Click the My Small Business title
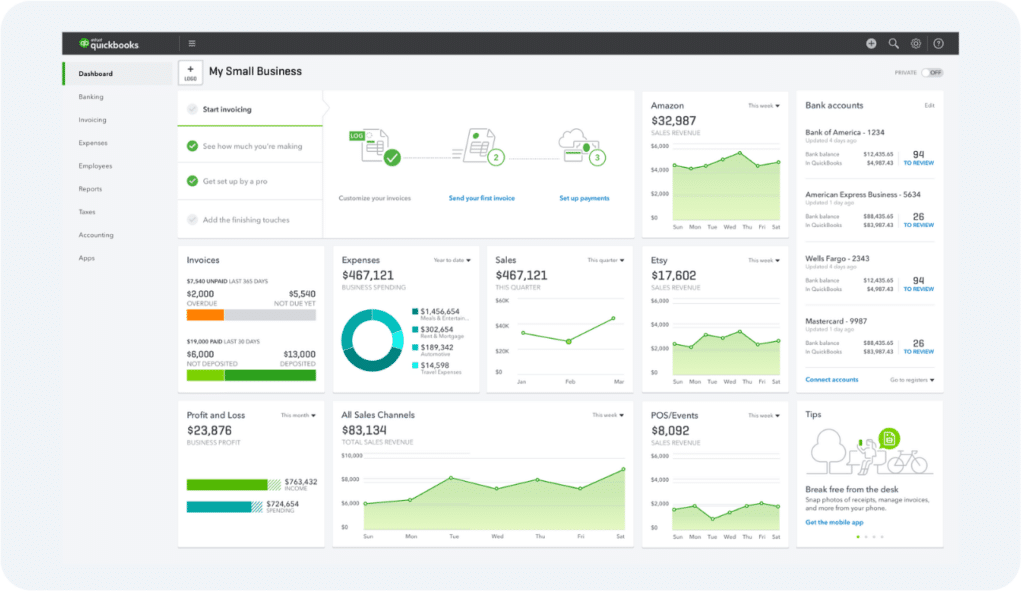This screenshot has width=1024, height=591. coord(255,71)
